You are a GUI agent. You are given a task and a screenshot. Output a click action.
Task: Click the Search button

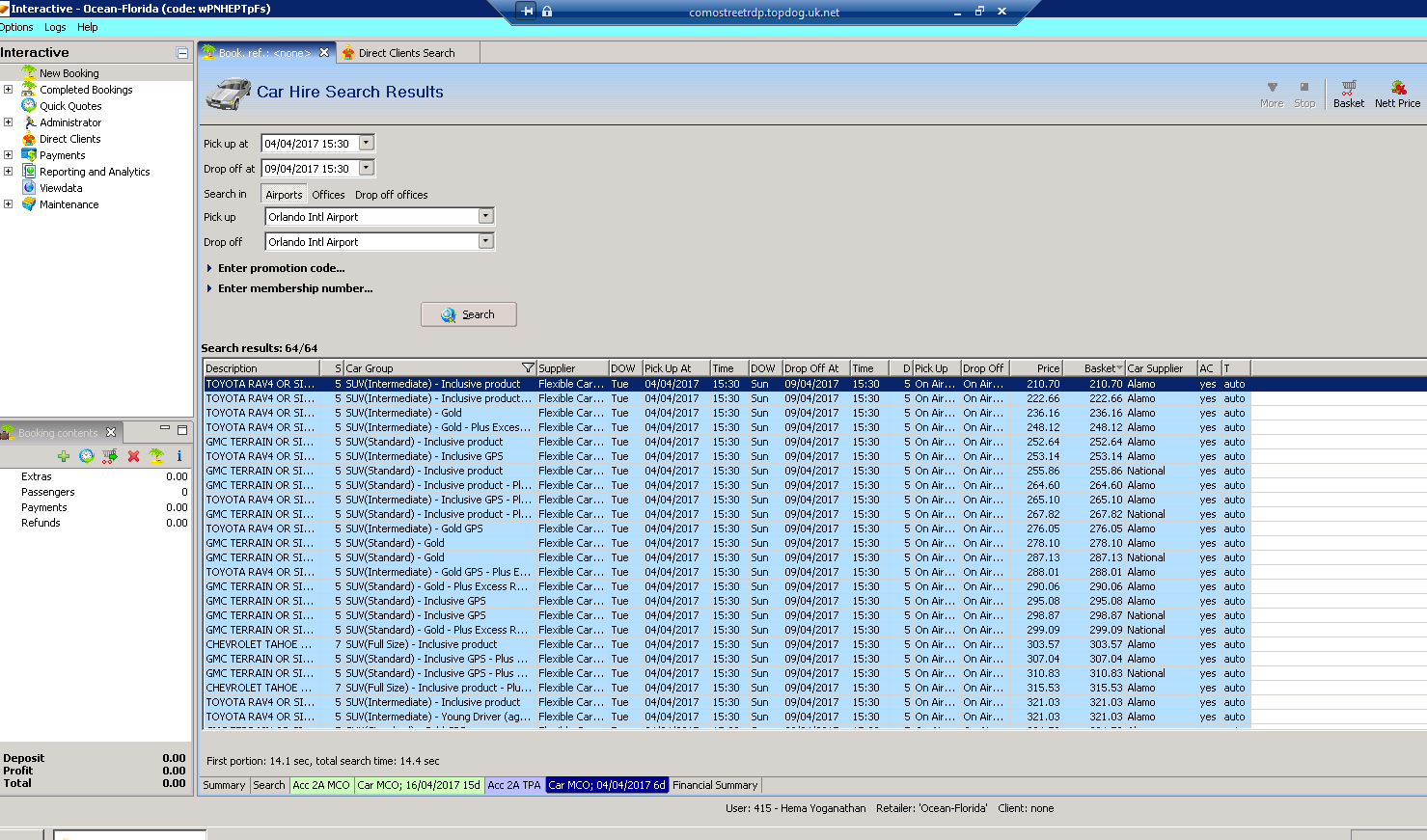coord(469,314)
